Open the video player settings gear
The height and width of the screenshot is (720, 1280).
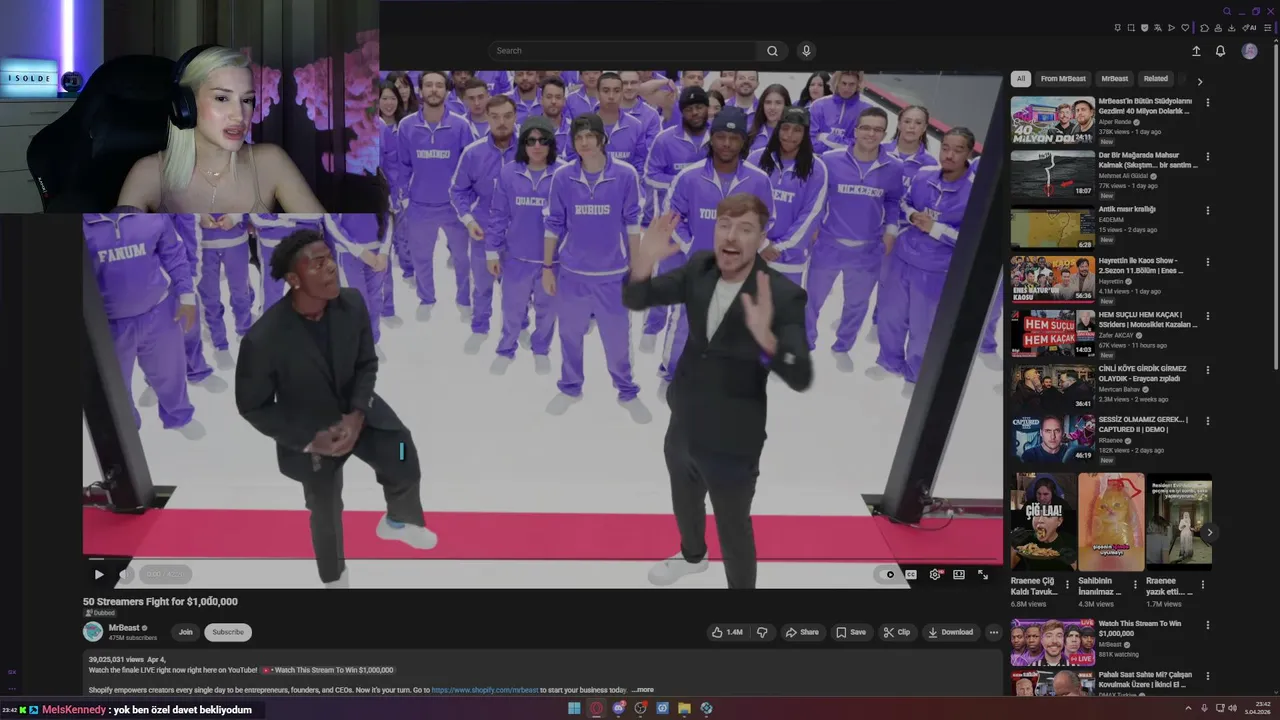click(x=935, y=574)
